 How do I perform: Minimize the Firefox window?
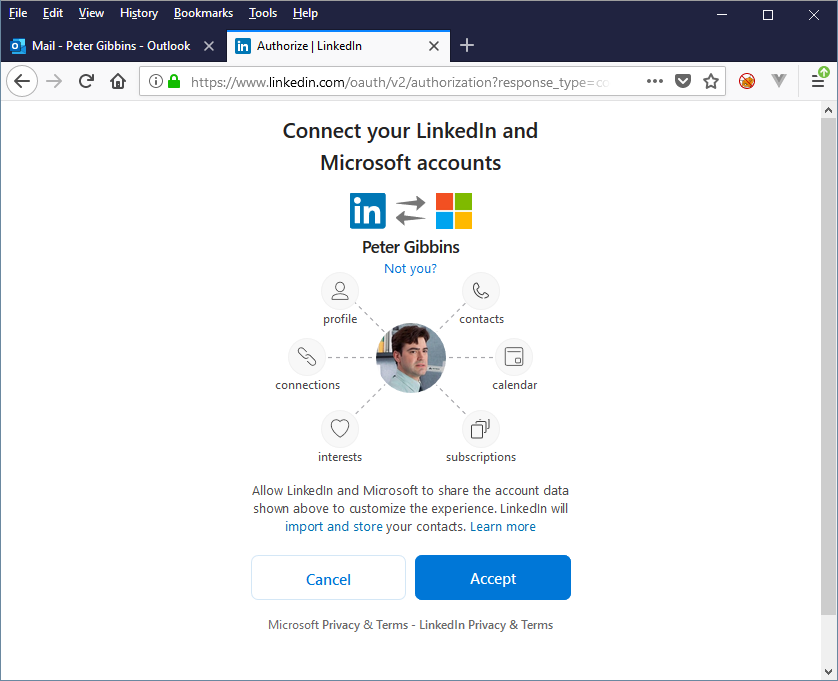point(722,14)
